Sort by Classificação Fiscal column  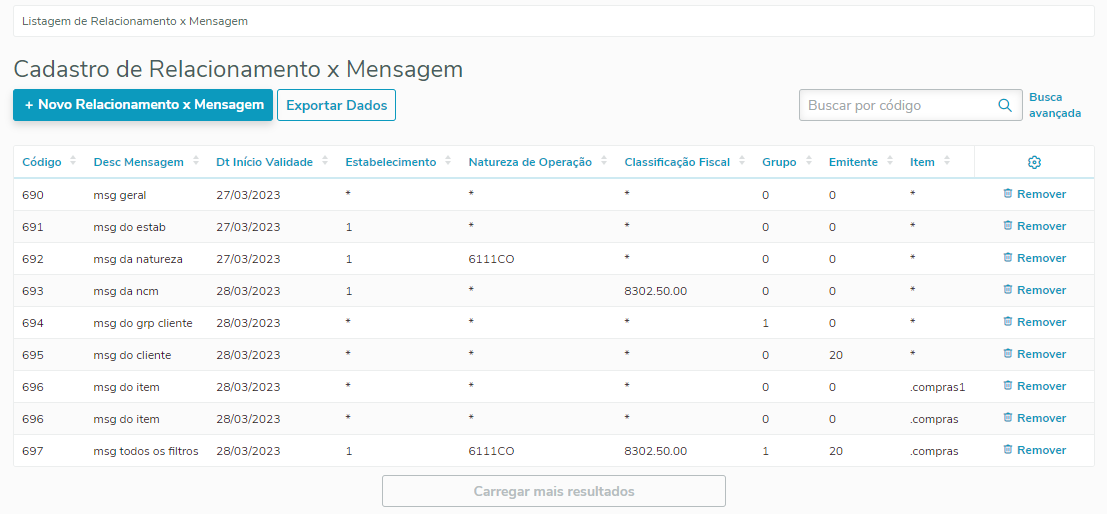741,162
